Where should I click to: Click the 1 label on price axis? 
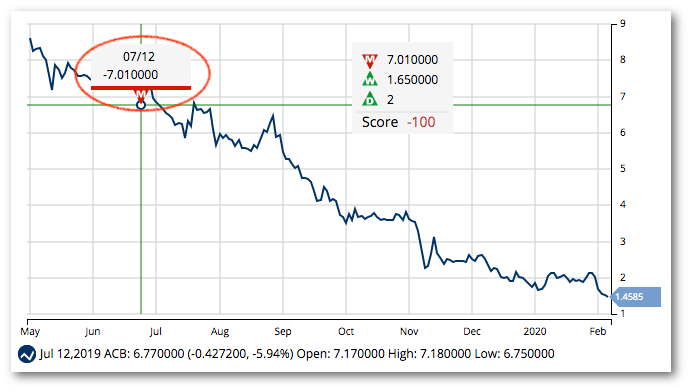[x=623, y=314]
